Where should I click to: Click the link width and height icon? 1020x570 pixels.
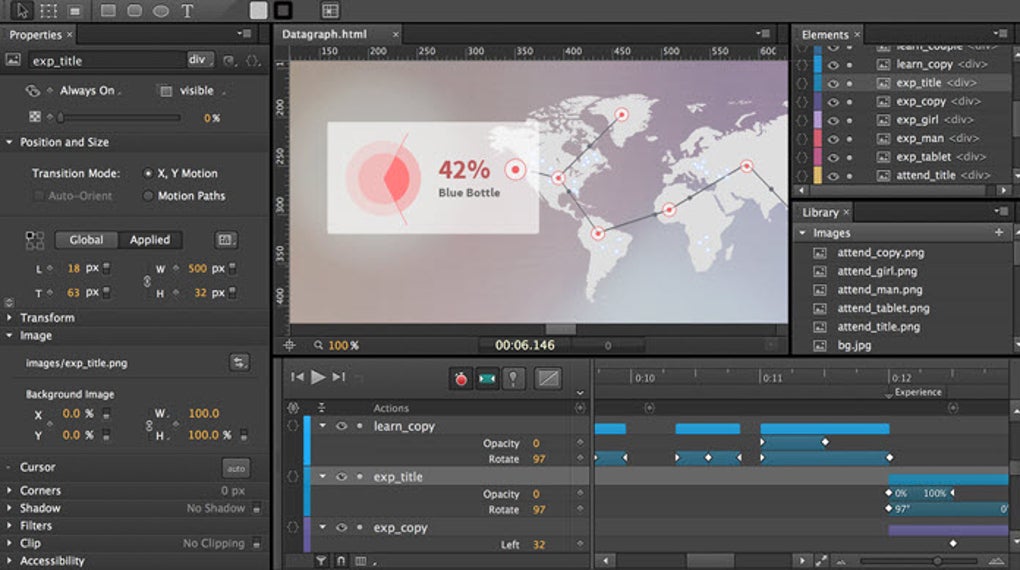click(x=147, y=281)
